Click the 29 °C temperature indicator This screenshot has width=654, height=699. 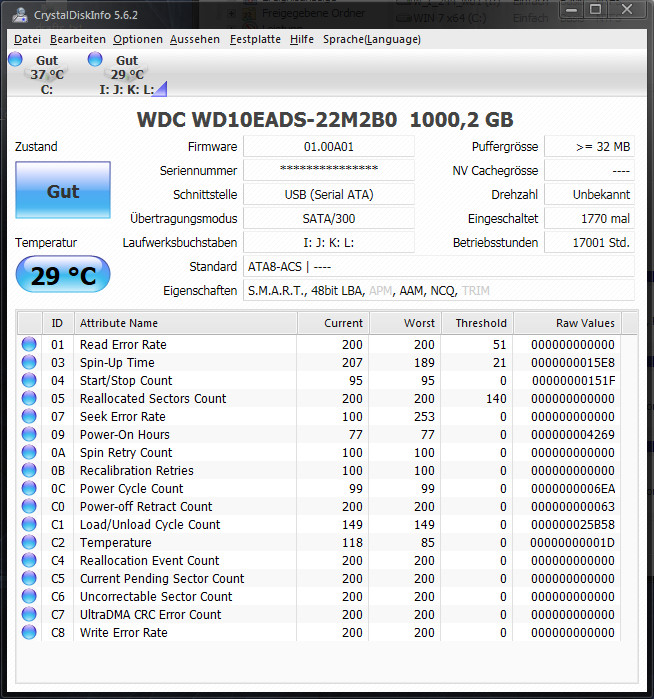pos(63,275)
